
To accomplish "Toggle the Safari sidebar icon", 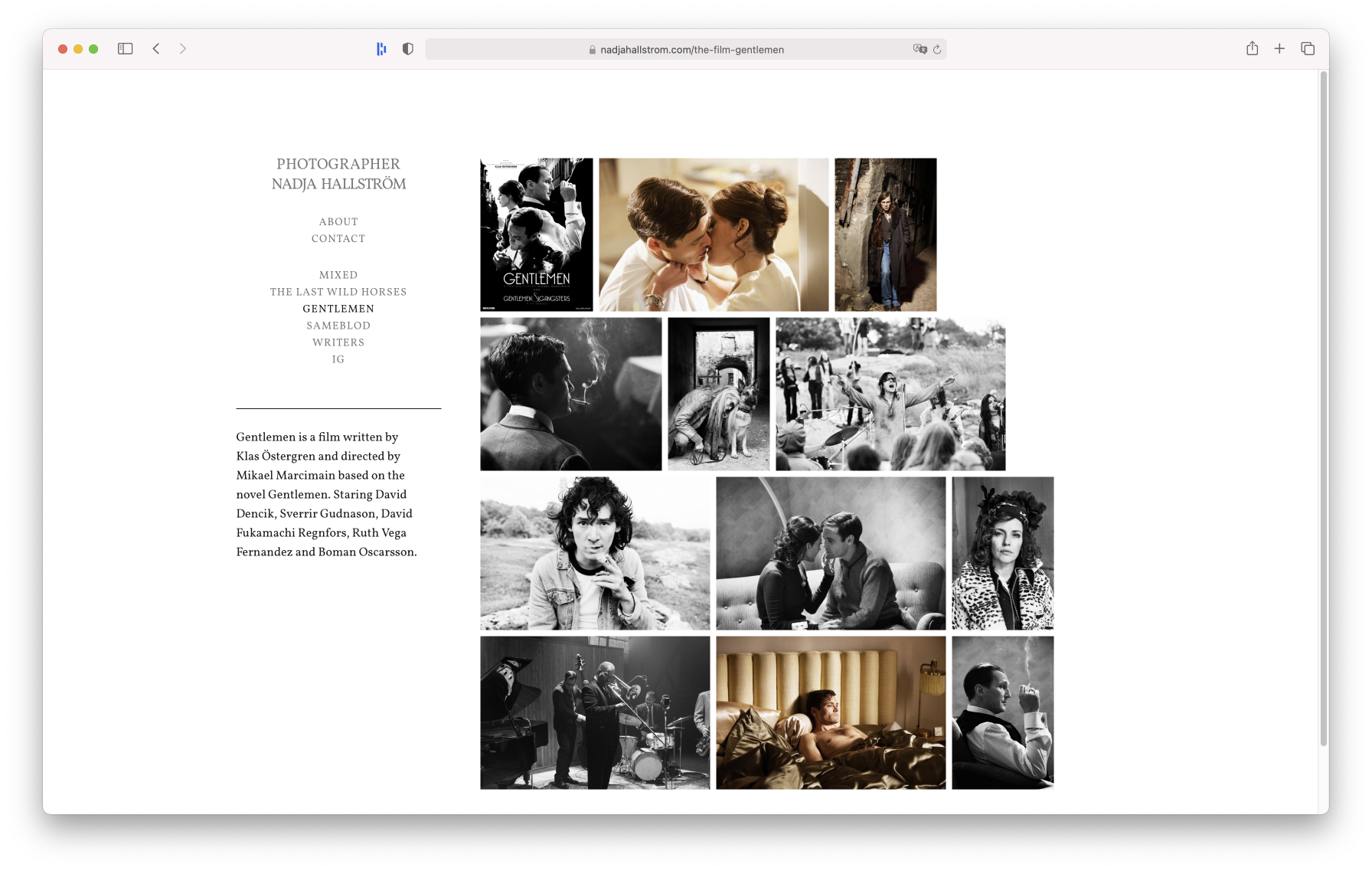I will [126, 49].
